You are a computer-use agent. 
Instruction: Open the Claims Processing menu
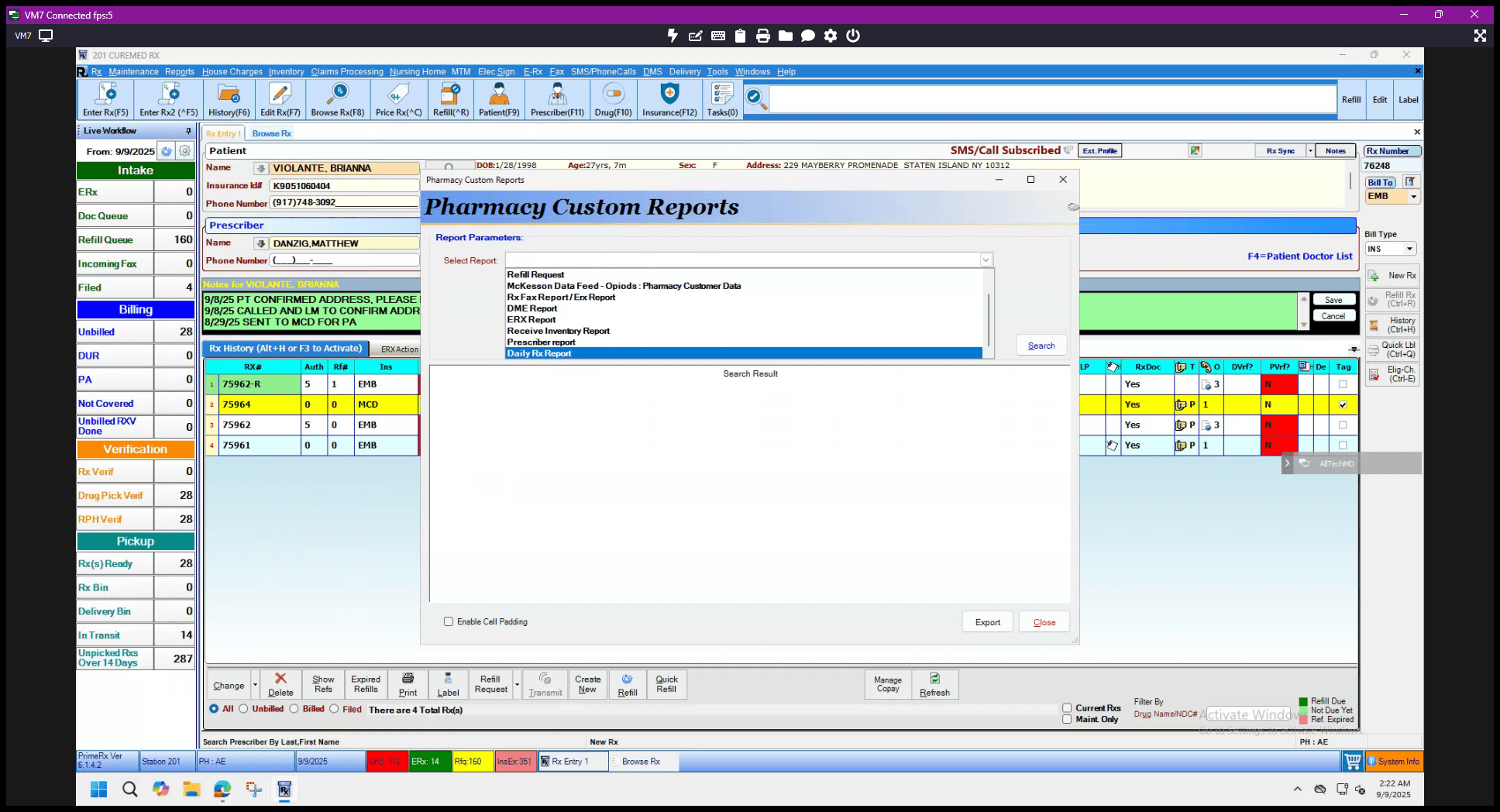pos(347,71)
